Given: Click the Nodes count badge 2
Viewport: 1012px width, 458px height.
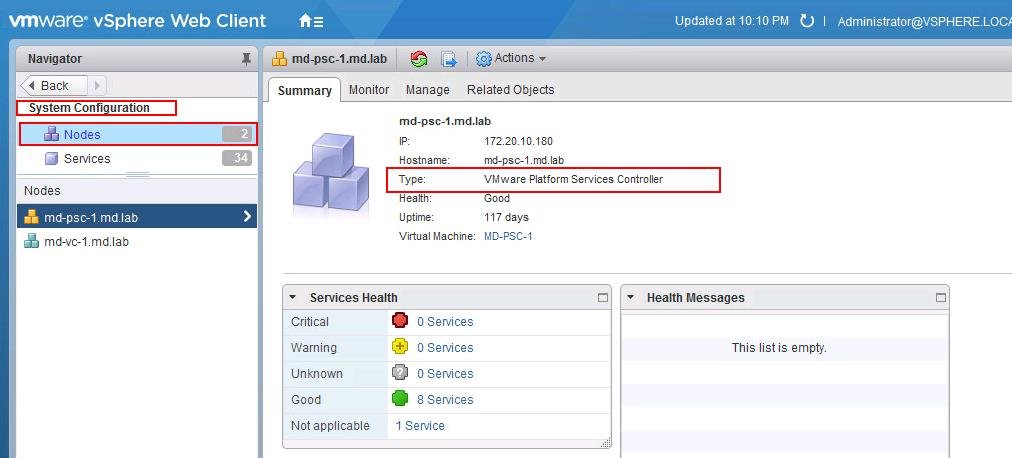Looking at the screenshot, I should pyautogui.click(x=237, y=134).
